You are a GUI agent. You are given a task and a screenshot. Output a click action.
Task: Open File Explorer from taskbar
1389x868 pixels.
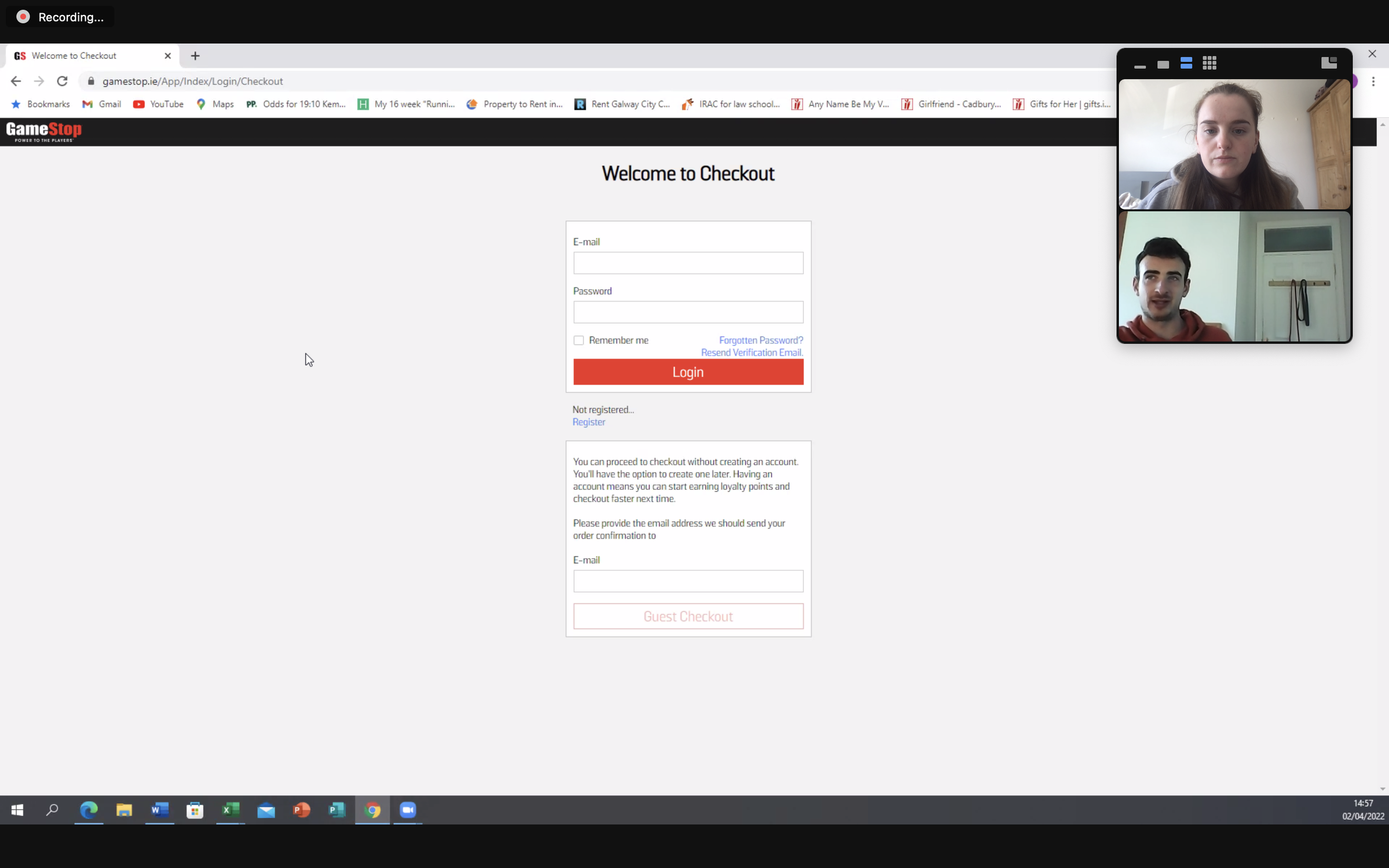click(124, 810)
